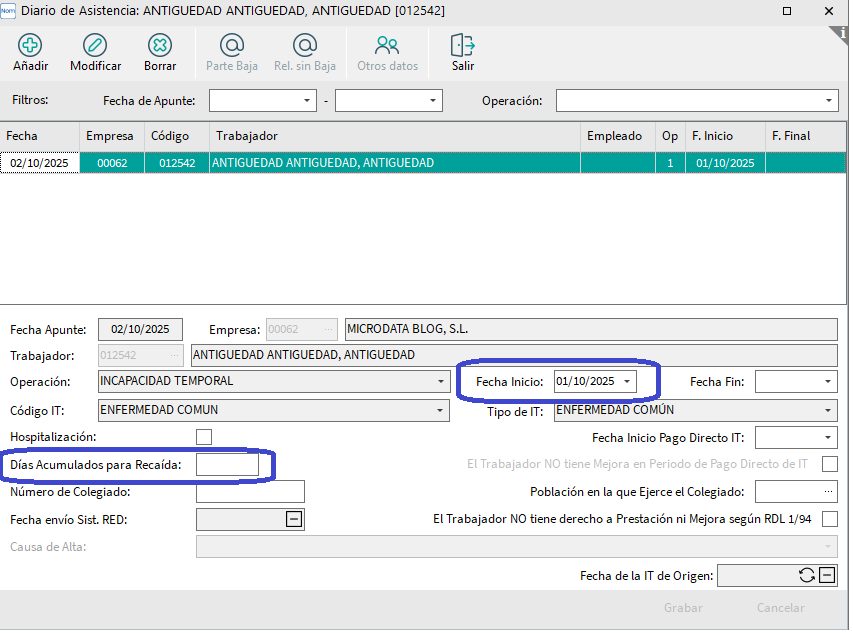
Task: Click the Añadir toolbar icon
Action: [31, 46]
